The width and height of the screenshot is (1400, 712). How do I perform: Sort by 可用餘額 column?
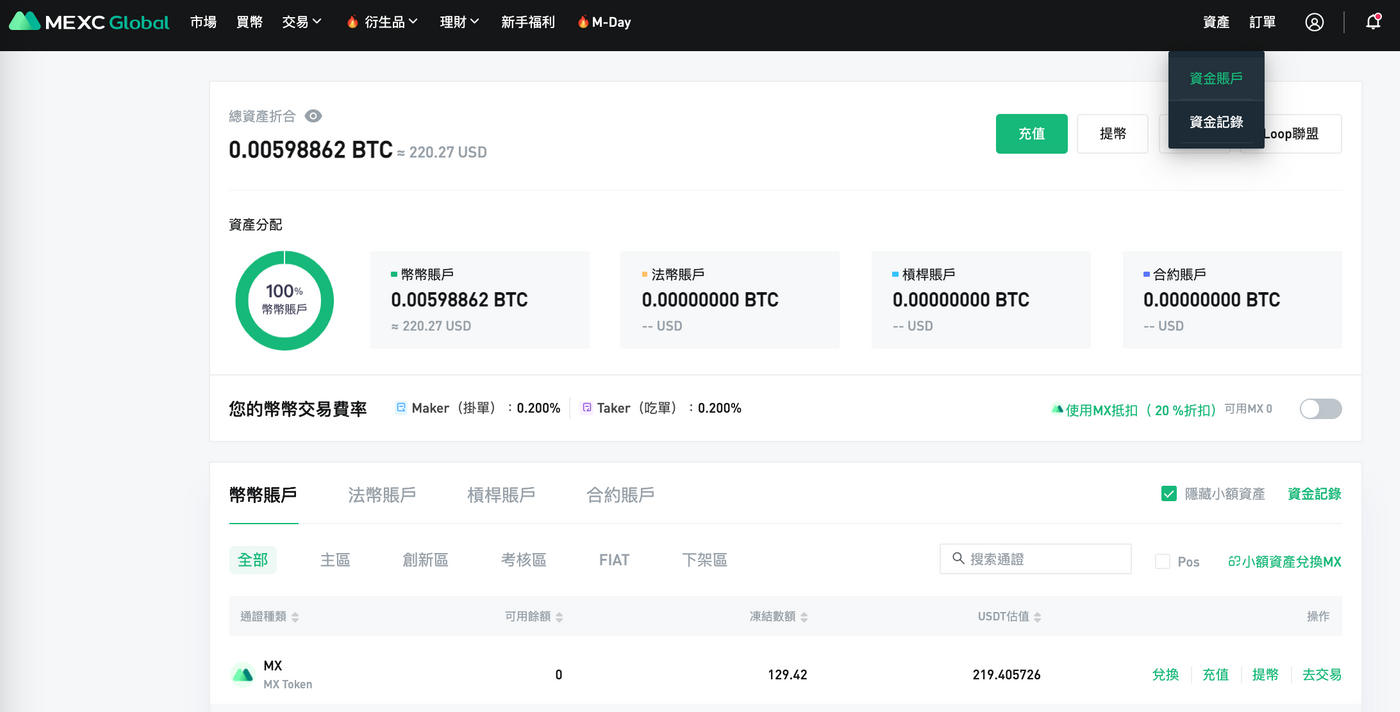pos(534,617)
